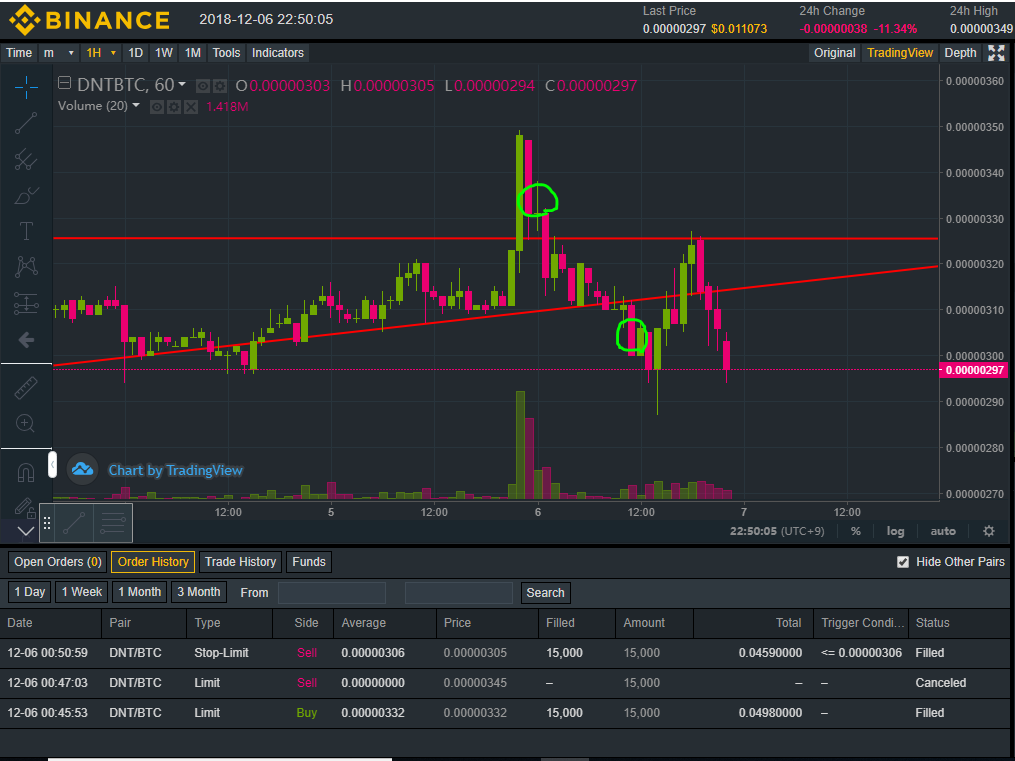Expand chart to fullscreen

pyautogui.click(x=996, y=53)
